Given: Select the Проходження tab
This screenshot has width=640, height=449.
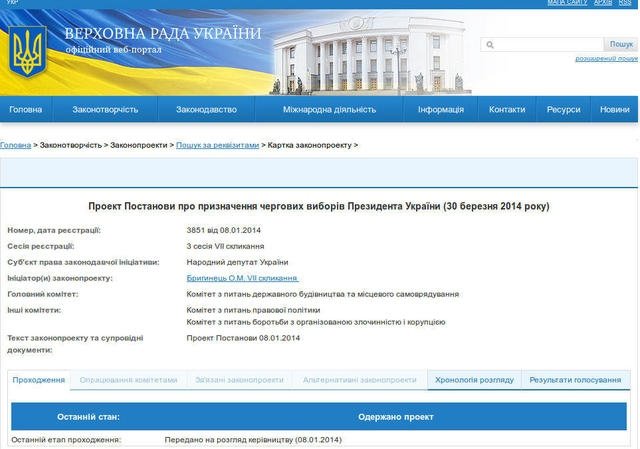Looking at the screenshot, I should click(39, 380).
